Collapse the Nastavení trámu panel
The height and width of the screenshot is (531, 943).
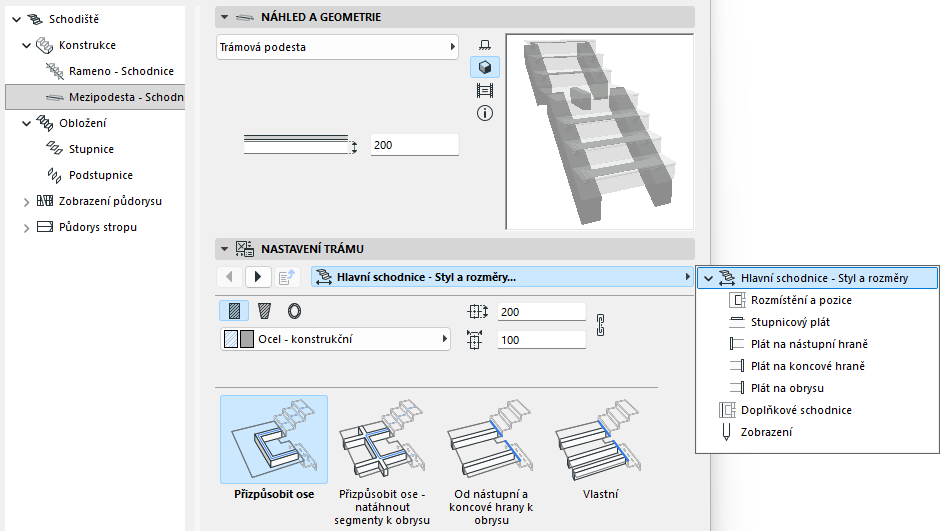tap(224, 249)
